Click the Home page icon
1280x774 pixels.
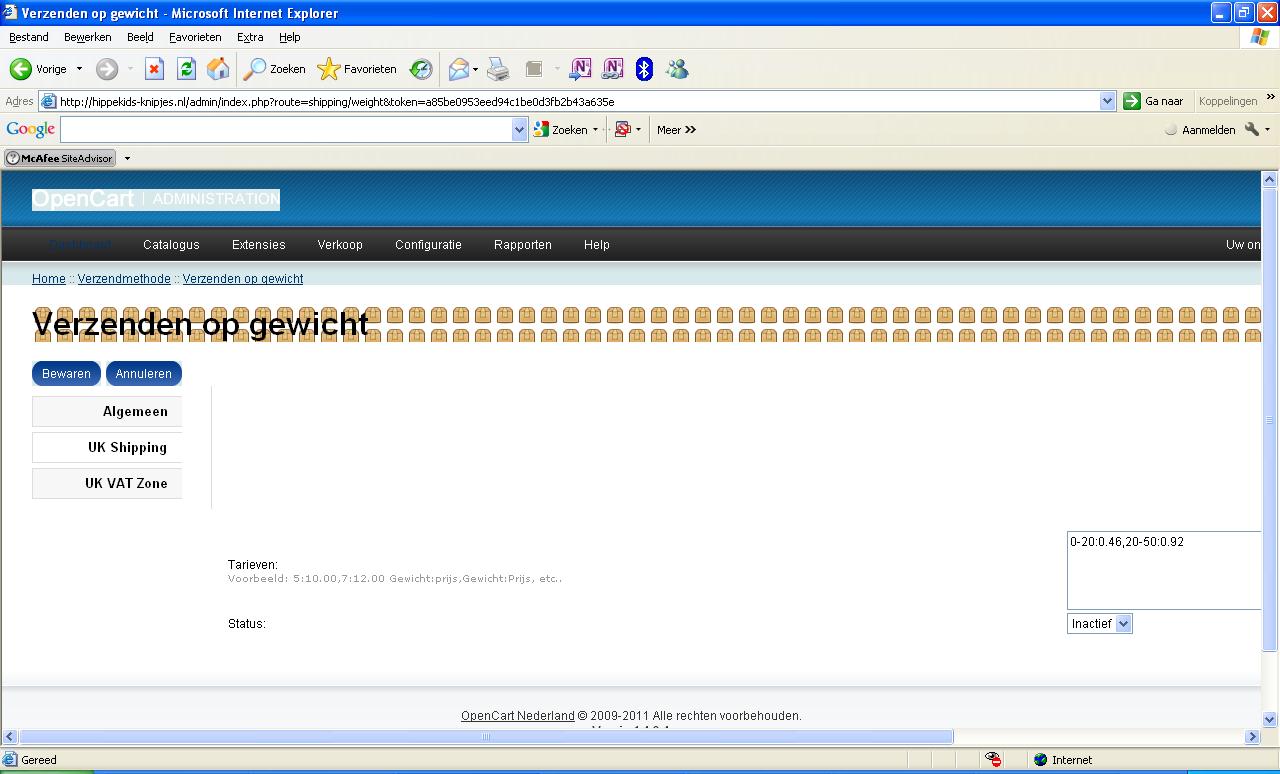tap(218, 69)
